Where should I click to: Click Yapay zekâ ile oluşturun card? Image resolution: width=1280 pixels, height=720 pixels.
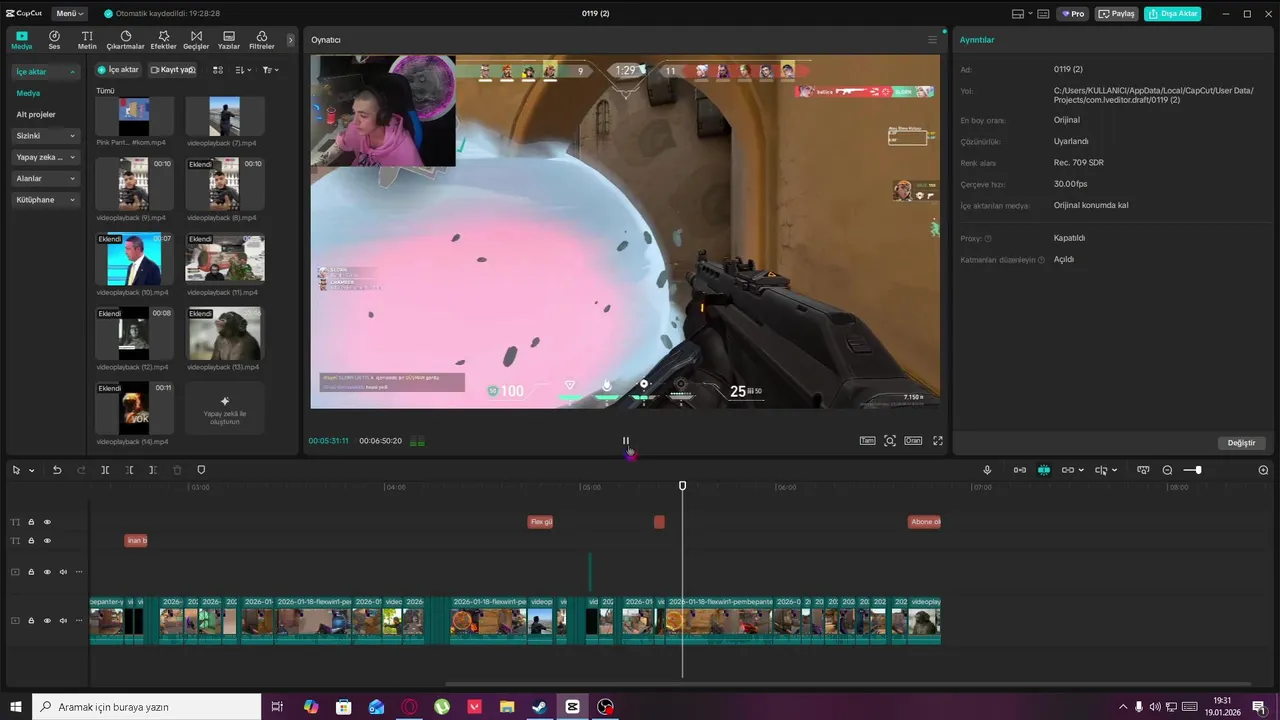(x=225, y=408)
